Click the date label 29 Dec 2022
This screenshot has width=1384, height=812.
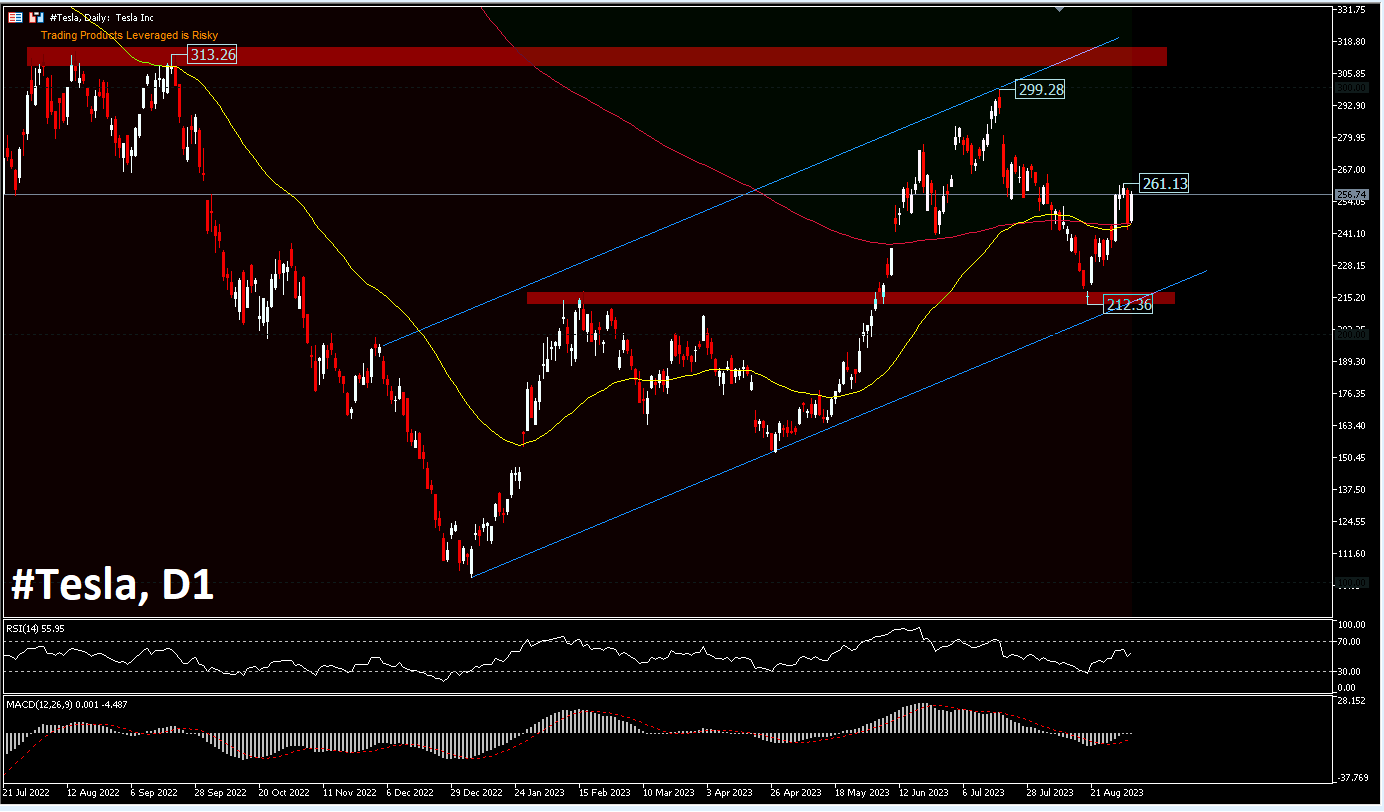[x=475, y=792]
